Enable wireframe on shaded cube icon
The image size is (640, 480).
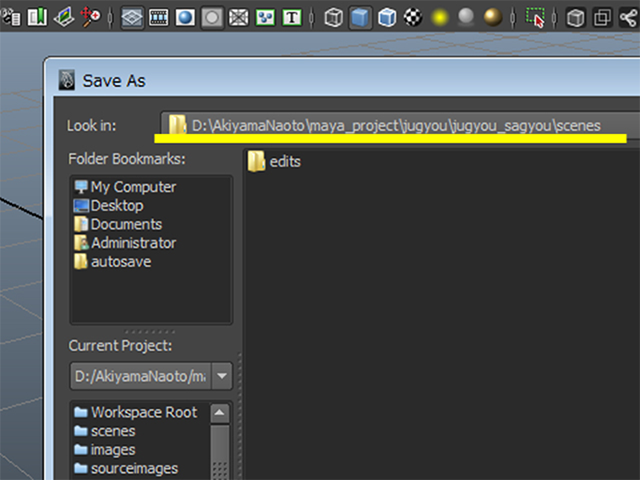387,17
